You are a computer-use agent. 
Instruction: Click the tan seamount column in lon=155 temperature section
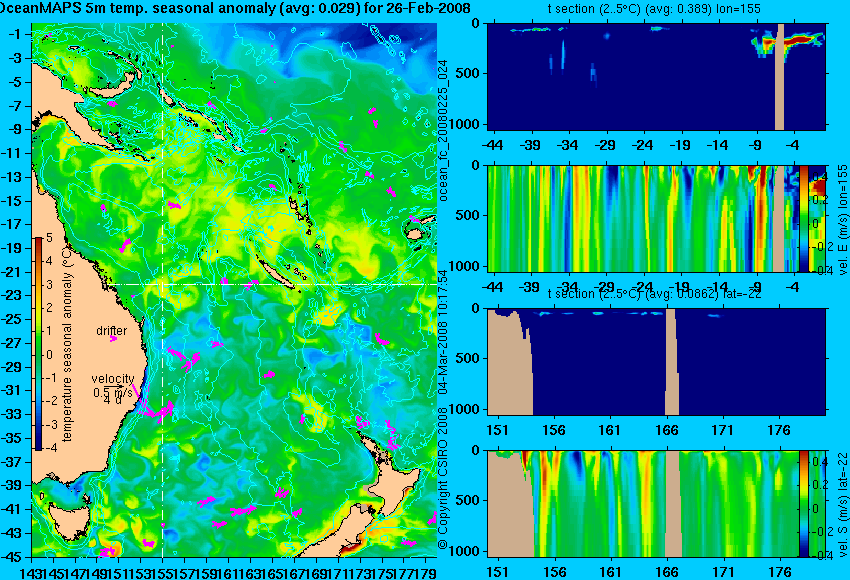coord(780,76)
